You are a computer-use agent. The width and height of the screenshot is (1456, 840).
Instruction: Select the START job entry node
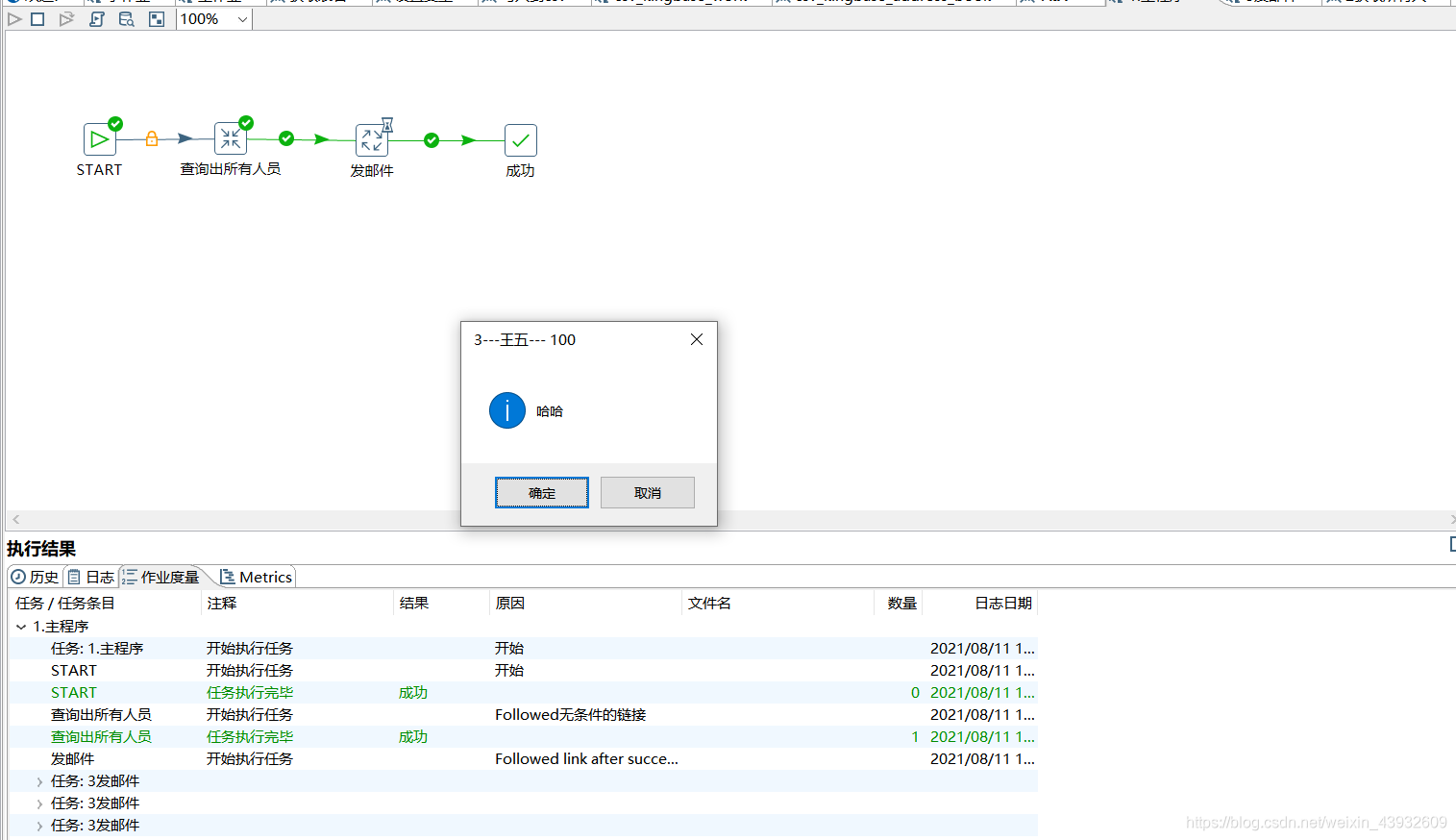(x=100, y=139)
